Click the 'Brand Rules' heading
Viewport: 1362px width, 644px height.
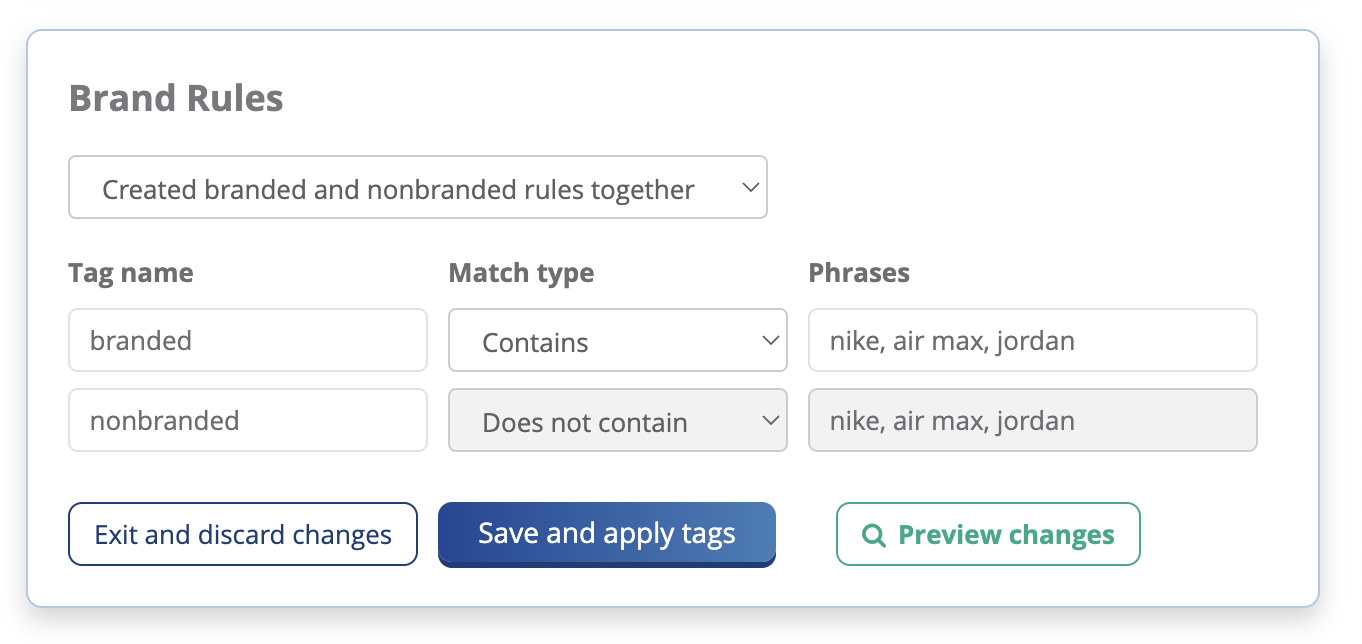coord(176,99)
